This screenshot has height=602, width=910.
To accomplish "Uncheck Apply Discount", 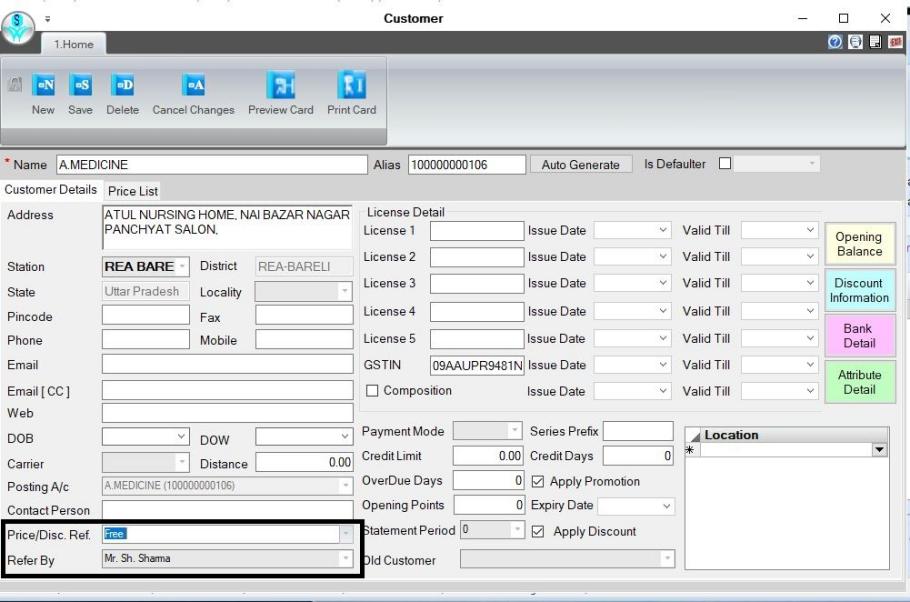I will pyautogui.click(x=538, y=531).
